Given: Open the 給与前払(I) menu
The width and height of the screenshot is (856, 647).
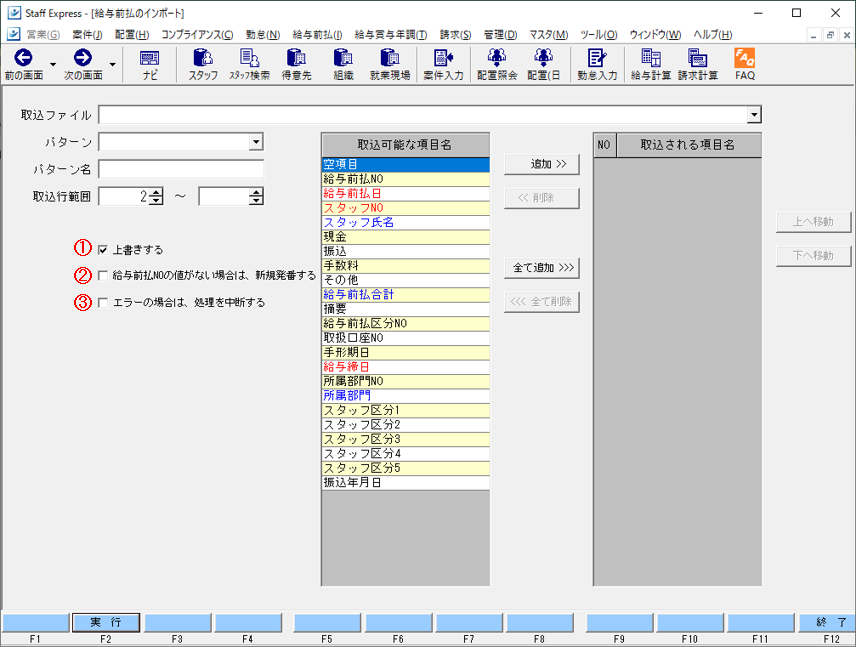Looking at the screenshot, I should (x=317, y=34).
